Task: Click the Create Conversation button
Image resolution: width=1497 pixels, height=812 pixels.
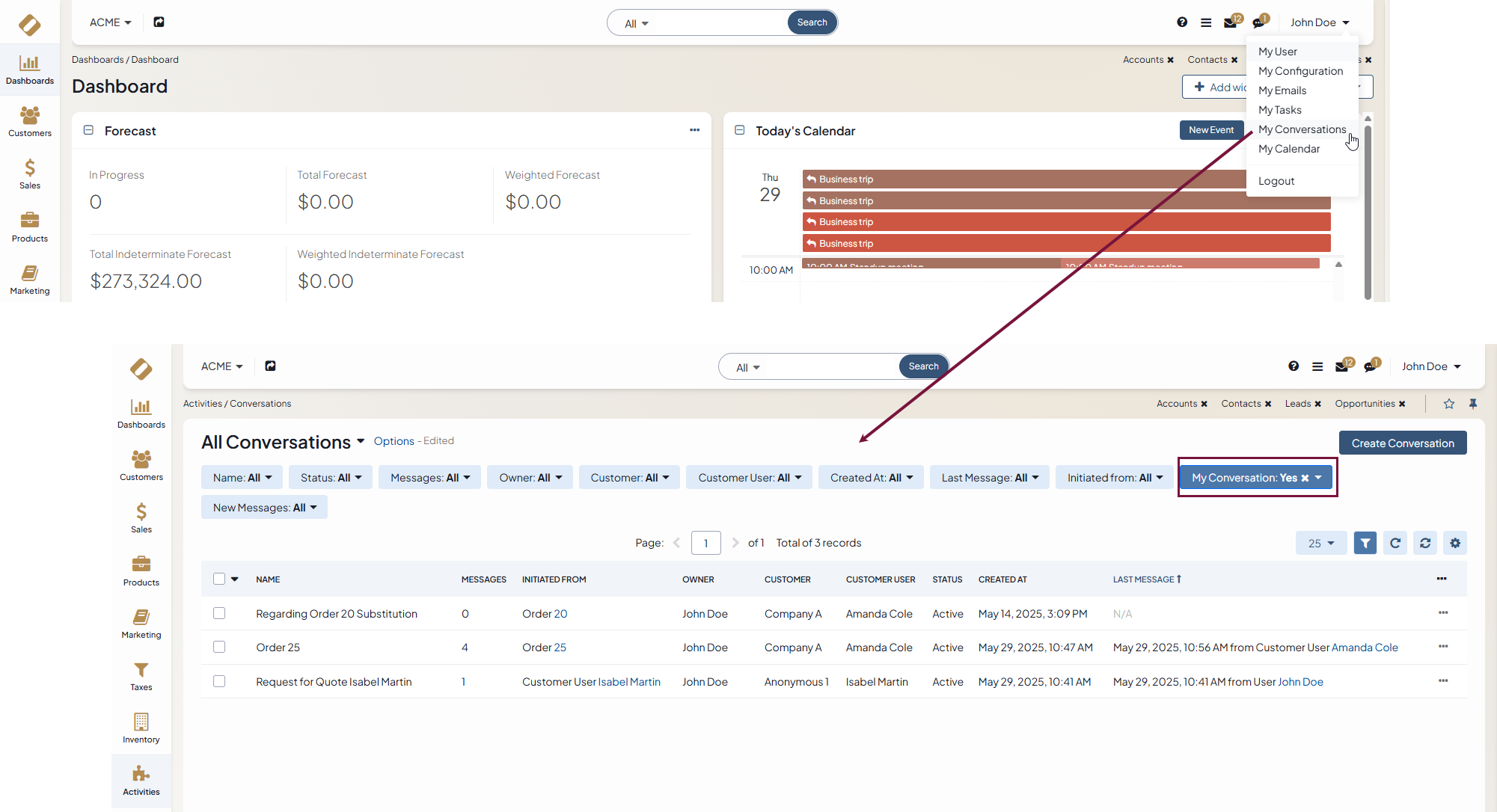Action: pyautogui.click(x=1402, y=443)
